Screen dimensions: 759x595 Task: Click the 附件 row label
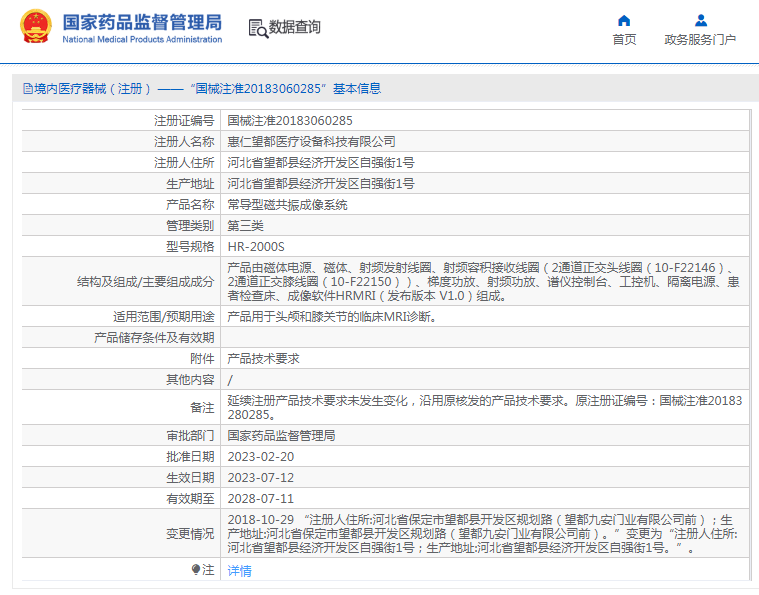point(202,359)
